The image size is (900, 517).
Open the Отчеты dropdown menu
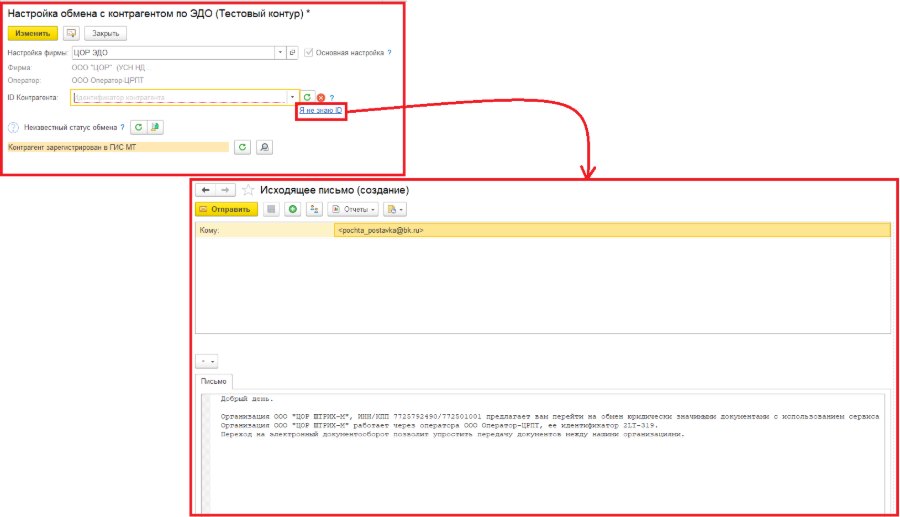tap(354, 209)
